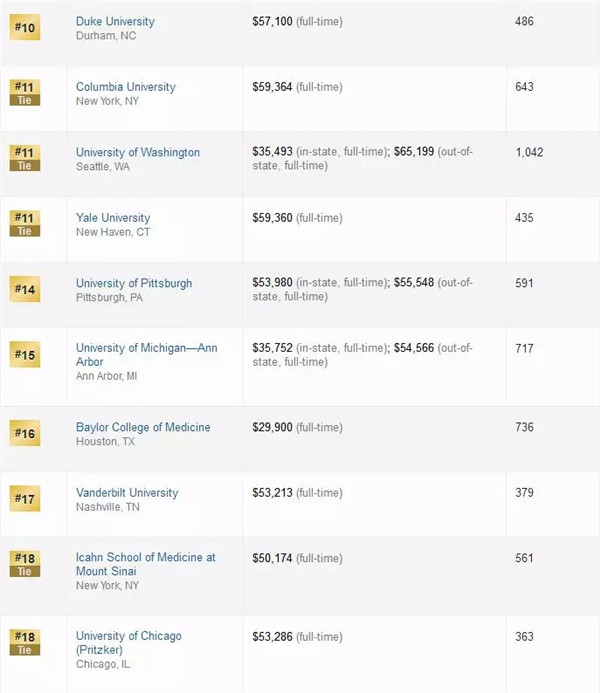Visit the University of Washington page
Image resolution: width=600 pixels, height=693 pixels.
click(138, 152)
